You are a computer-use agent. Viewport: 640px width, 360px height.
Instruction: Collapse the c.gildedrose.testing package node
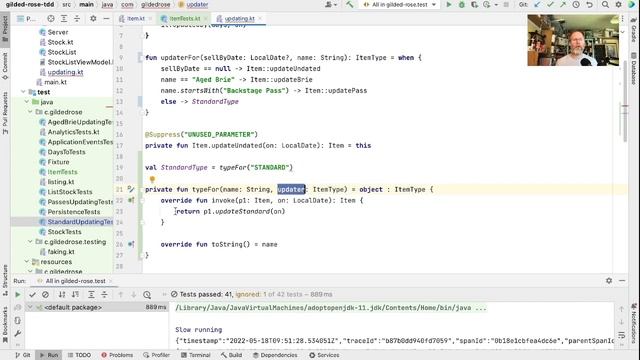click(x=30, y=242)
